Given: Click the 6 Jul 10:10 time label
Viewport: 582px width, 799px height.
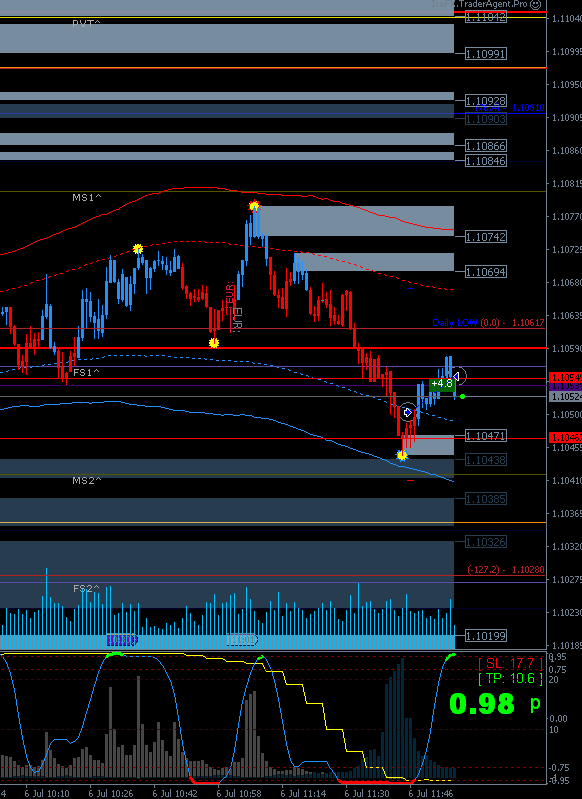Looking at the screenshot, I should [49, 794].
